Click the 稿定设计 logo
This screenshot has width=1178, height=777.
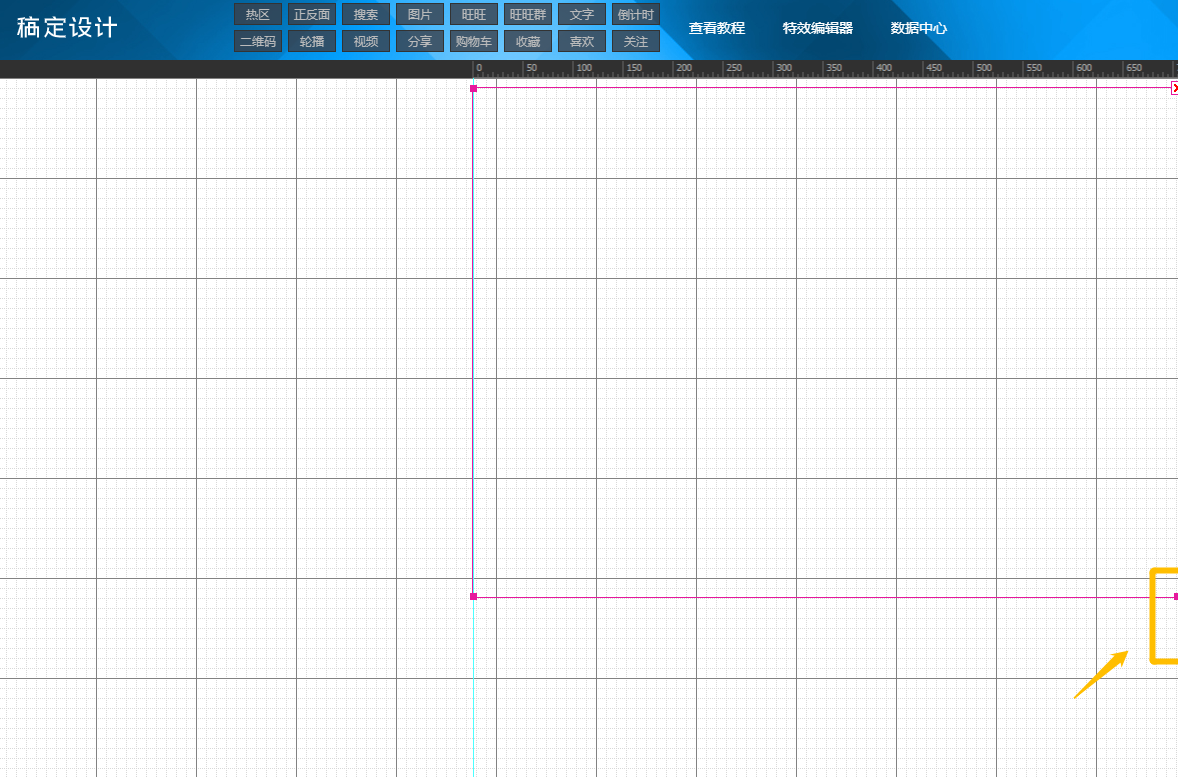click(67, 28)
